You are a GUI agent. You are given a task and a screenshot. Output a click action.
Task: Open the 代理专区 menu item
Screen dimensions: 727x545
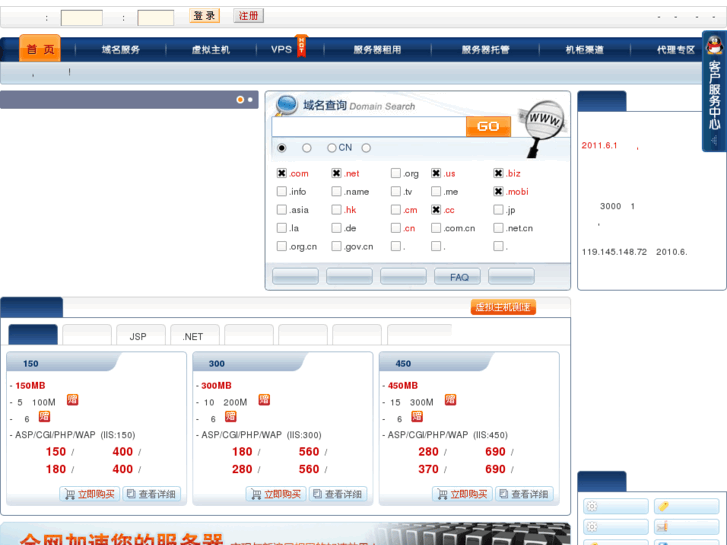[676, 50]
